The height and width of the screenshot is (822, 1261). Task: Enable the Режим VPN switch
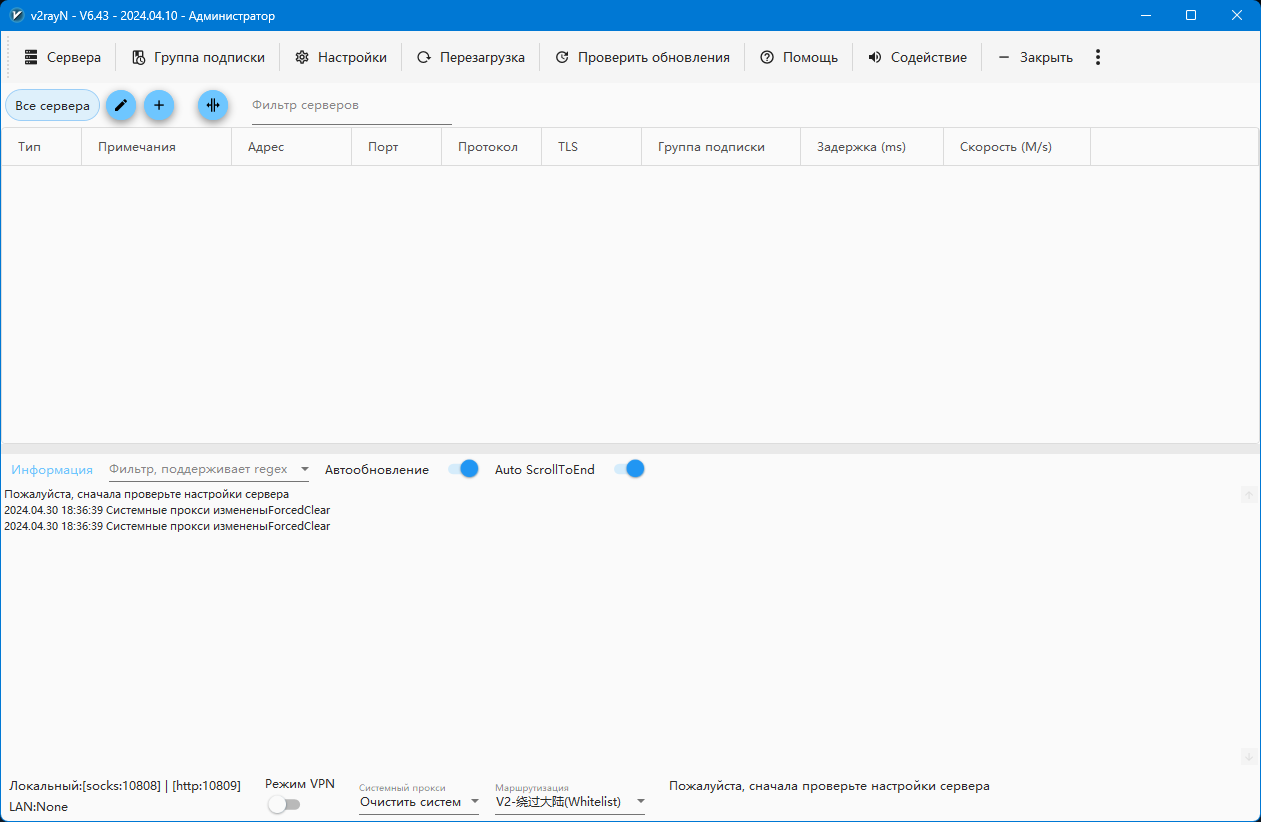(x=284, y=805)
